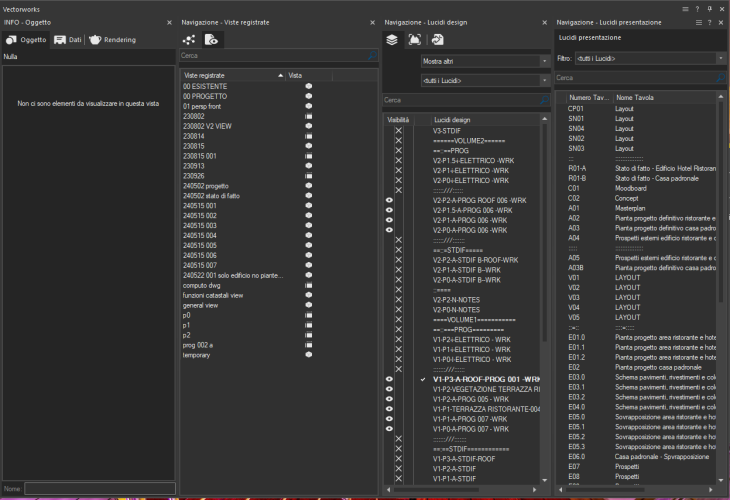Screen dimensions: 730x500
Task: Open the Vectorworks panel menu icon in title bar
Action: [685, 7]
